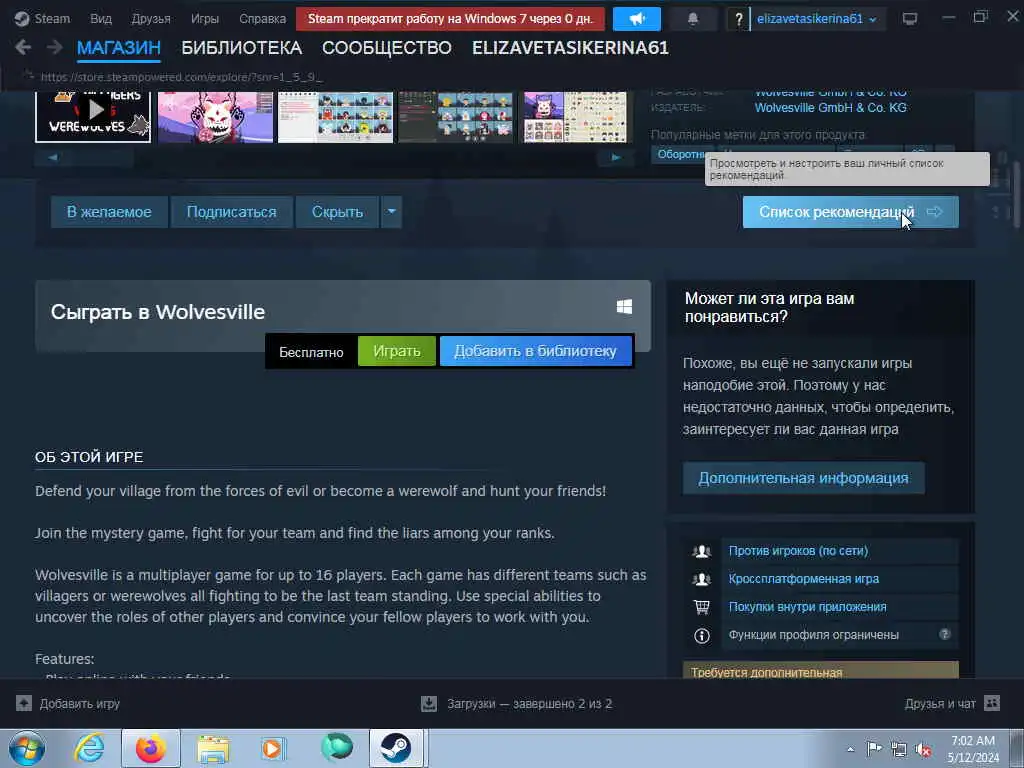Go forward with the right arrow
Screen dimensions: 1024x768
(x=54, y=47)
